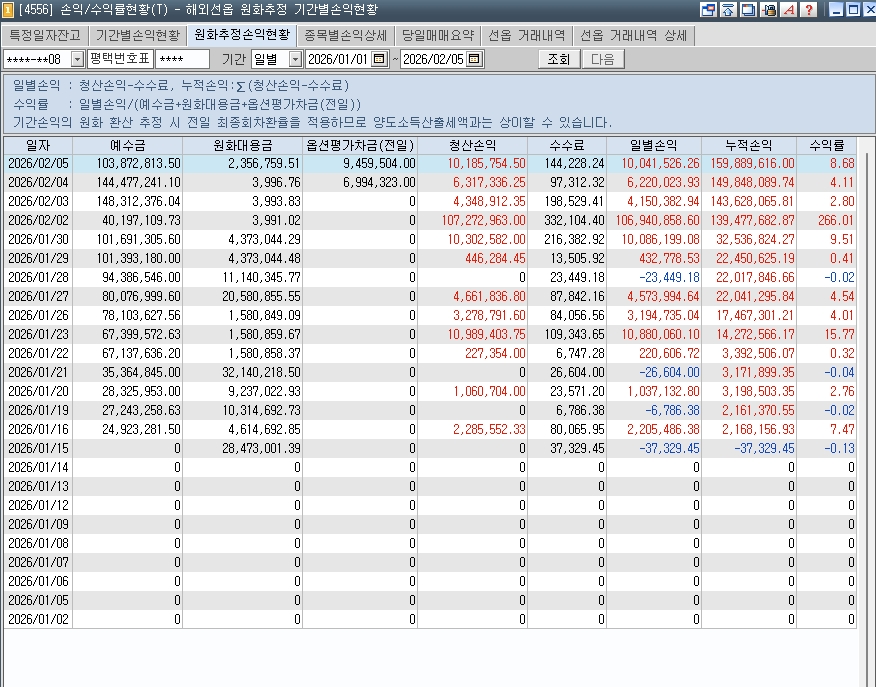The image size is (876, 687).
Task: Click the always-on-top arrow icon
Action: pyautogui.click(x=728, y=9)
